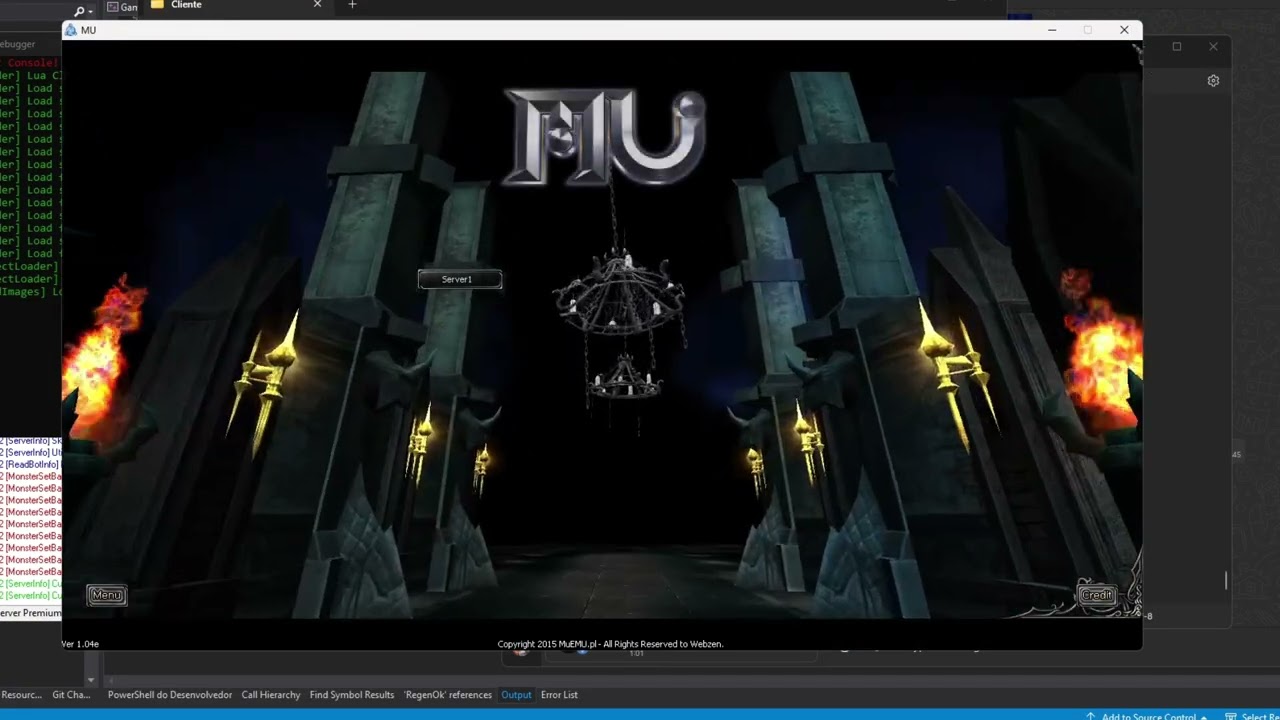Open the 'RegenOk' references tab

(448, 695)
